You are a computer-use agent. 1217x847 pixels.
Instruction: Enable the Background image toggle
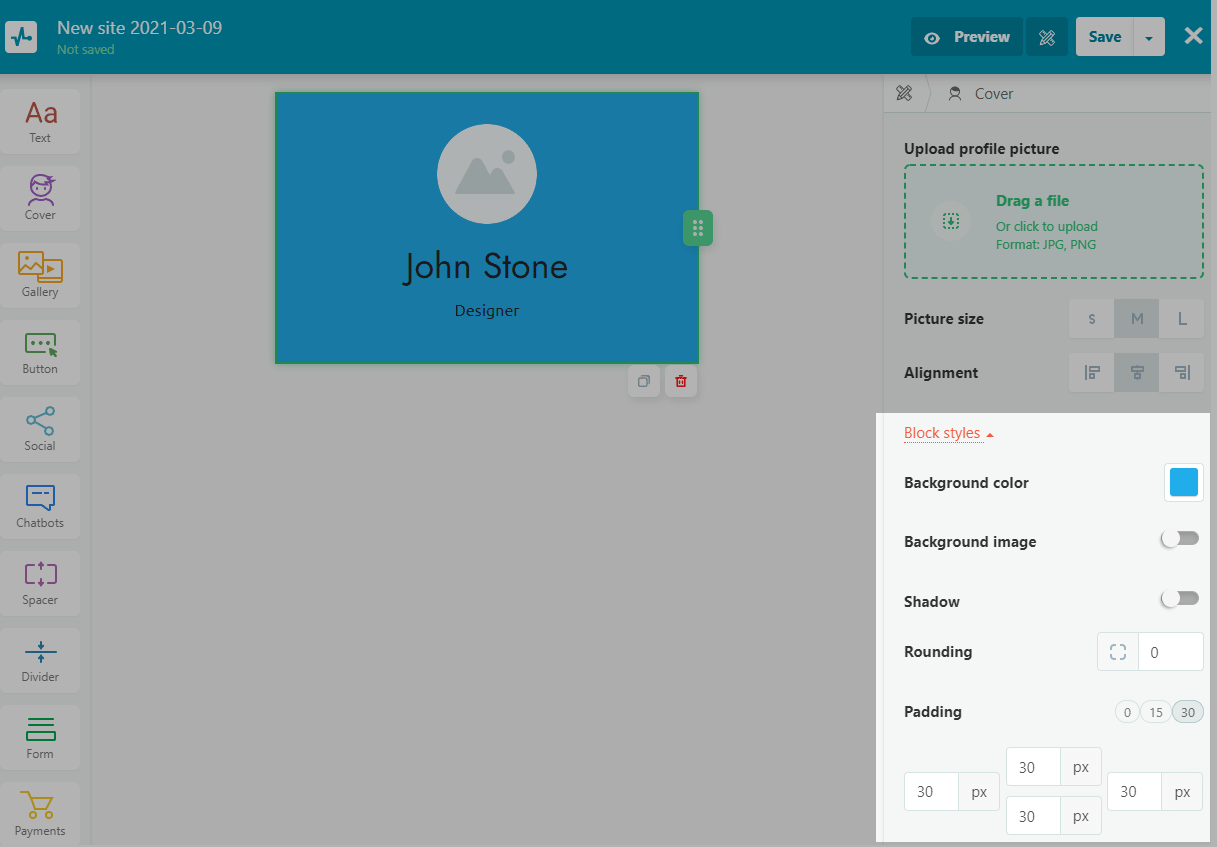pyautogui.click(x=1179, y=539)
